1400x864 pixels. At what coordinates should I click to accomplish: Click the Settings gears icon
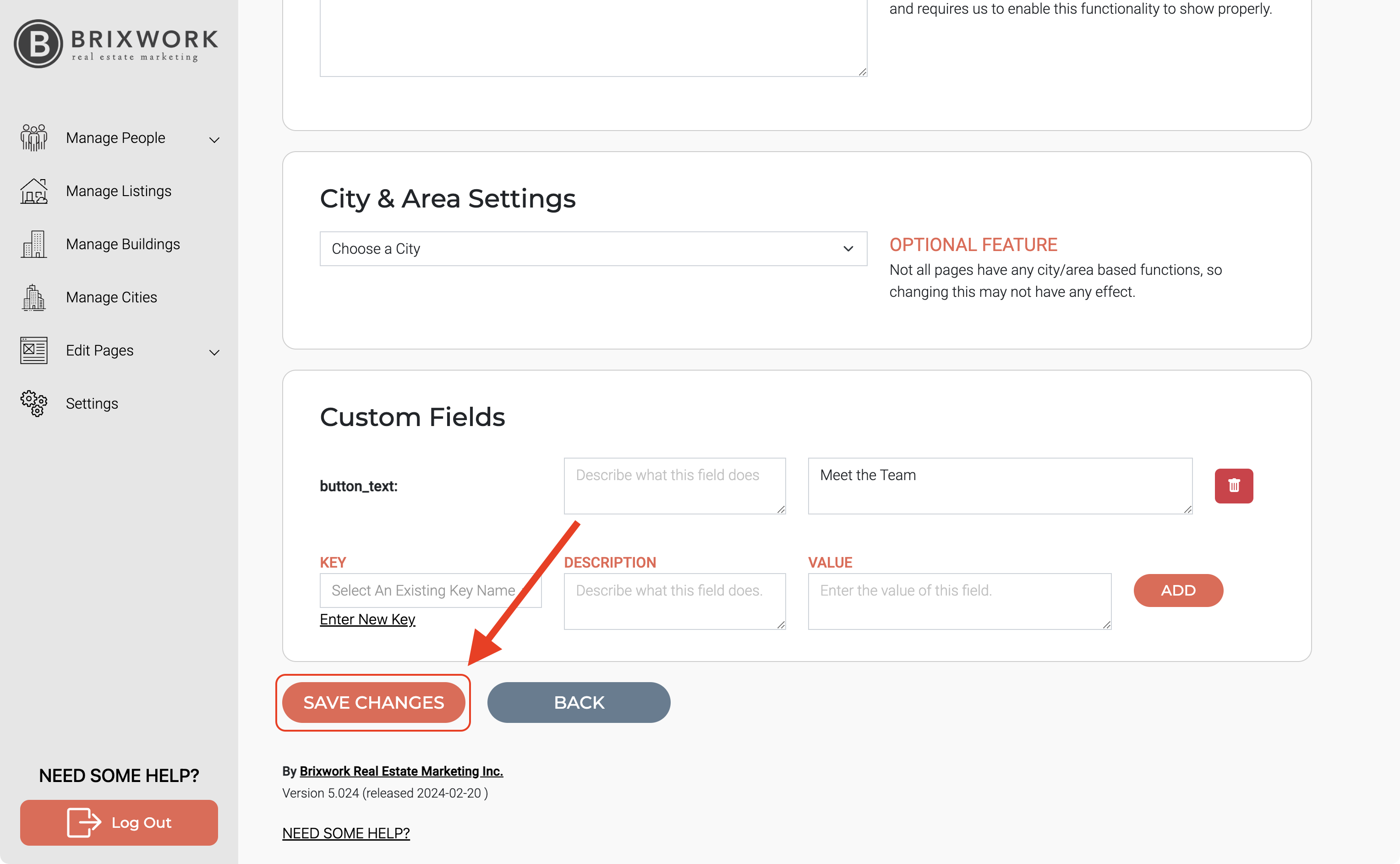(x=34, y=404)
